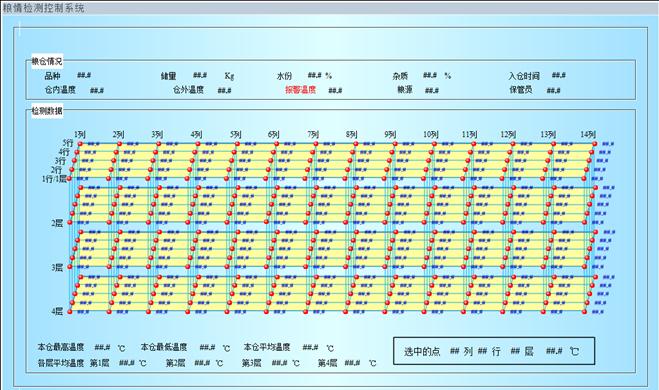
Task: Click the 3行 row label
Action: click(60, 161)
